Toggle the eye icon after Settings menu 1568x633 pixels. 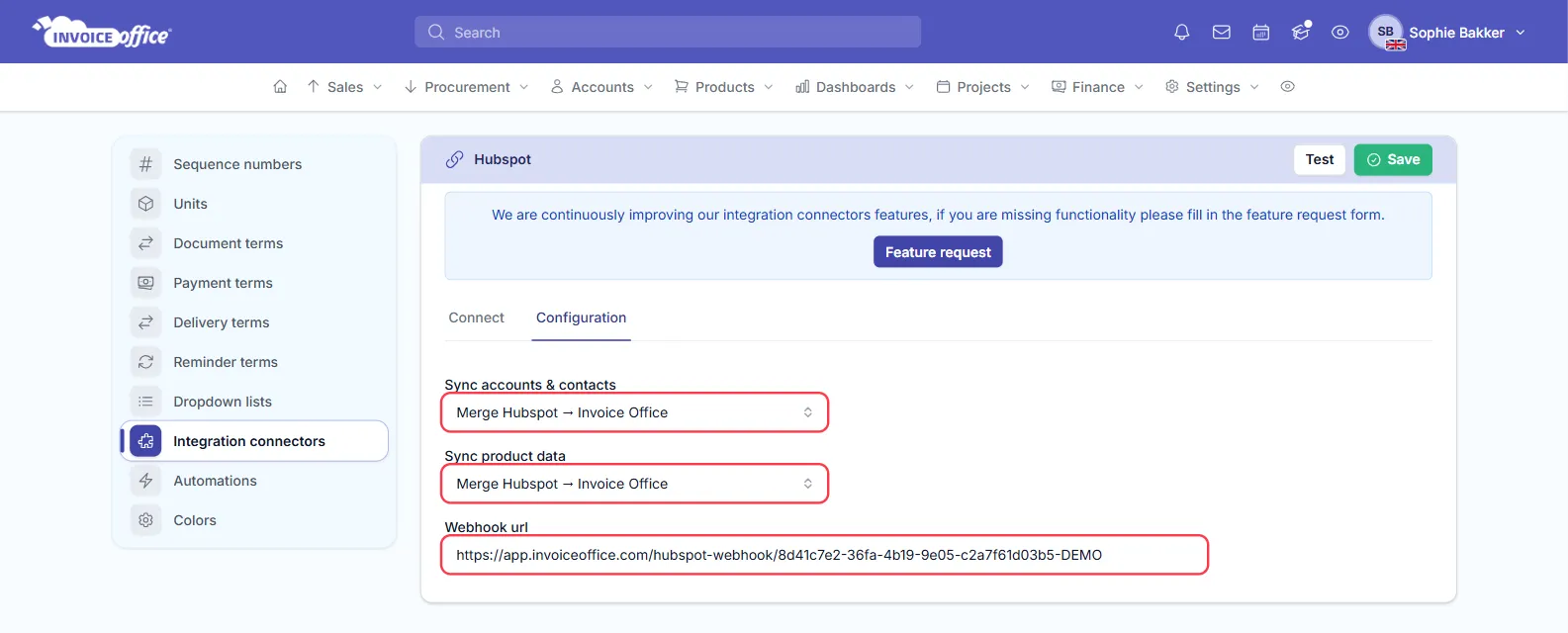pyautogui.click(x=1287, y=87)
